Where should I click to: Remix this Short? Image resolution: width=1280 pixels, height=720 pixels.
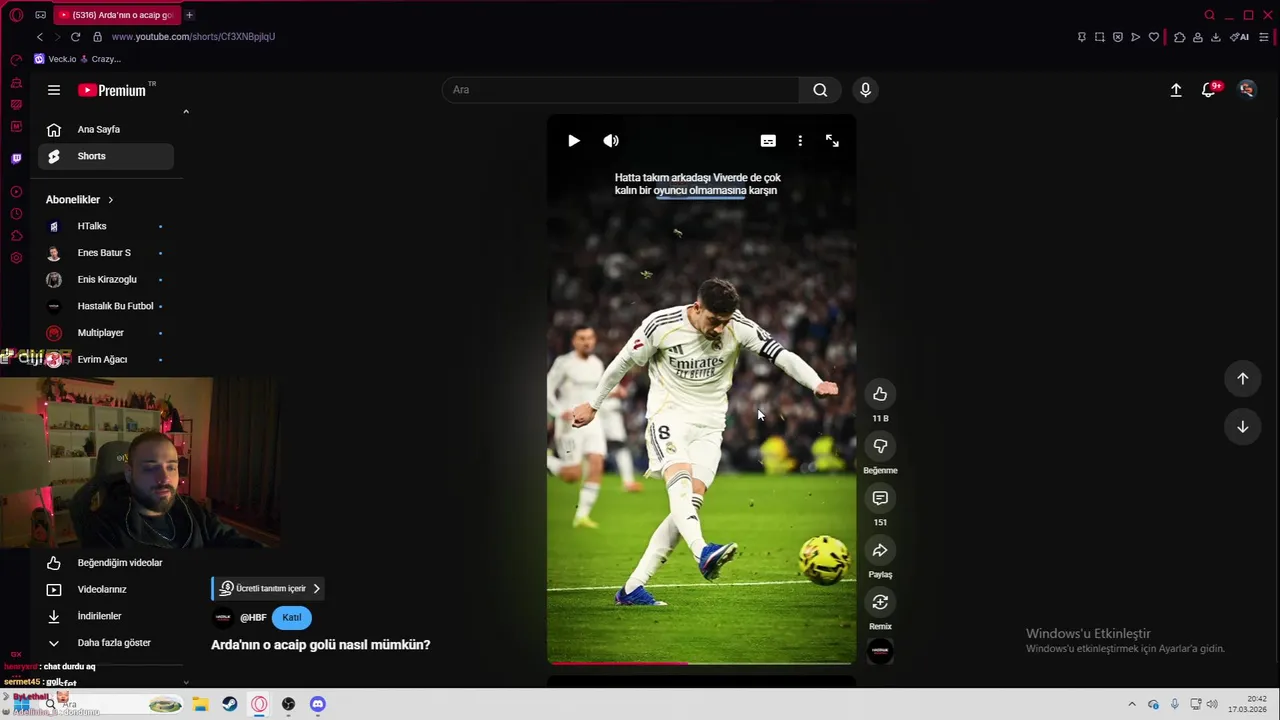[x=880, y=602]
